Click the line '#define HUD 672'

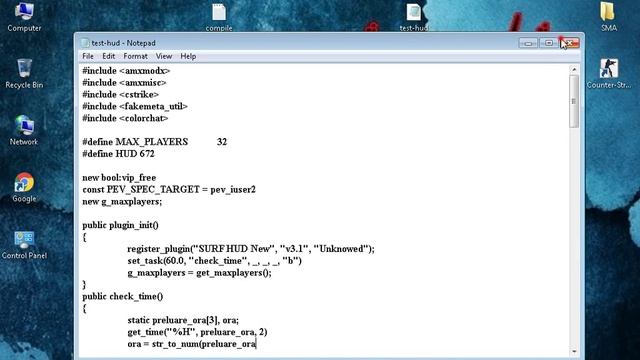[118, 154]
